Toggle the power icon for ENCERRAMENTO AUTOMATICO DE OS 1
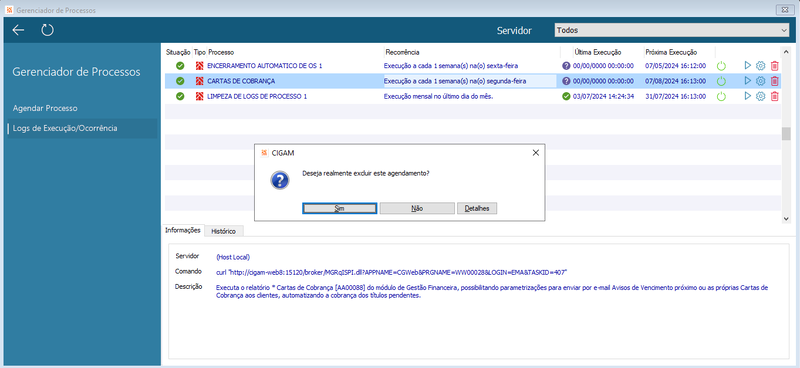The height and width of the screenshot is (368, 800). [721, 66]
